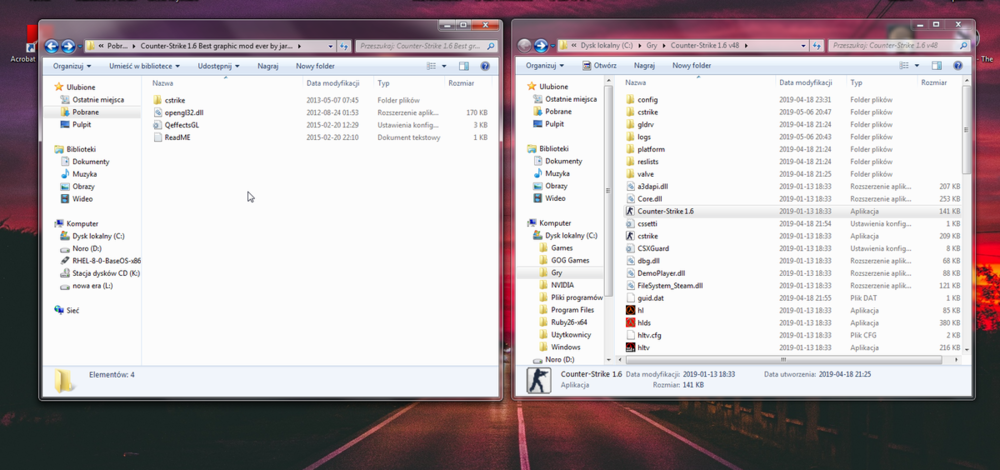Click search field in left window
The height and width of the screenshot is (470, 1000).
click(425, 46)
